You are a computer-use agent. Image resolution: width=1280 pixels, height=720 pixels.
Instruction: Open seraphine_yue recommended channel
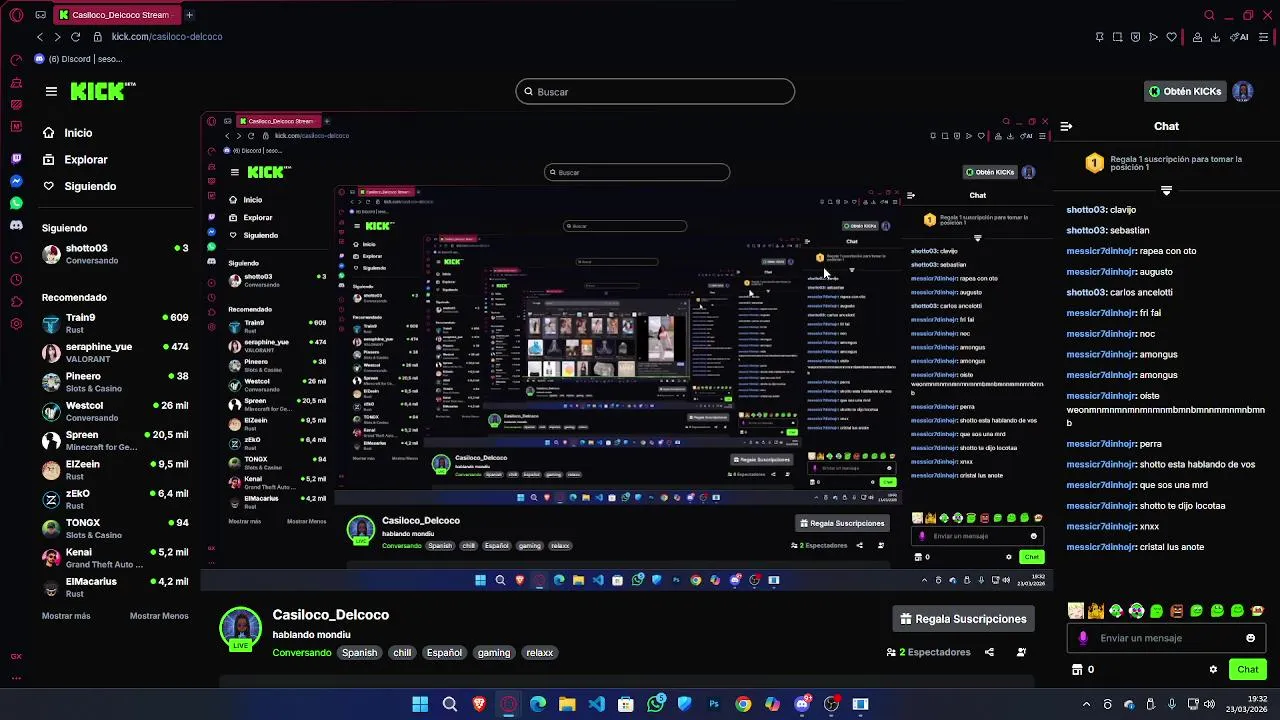coord(115,352)
